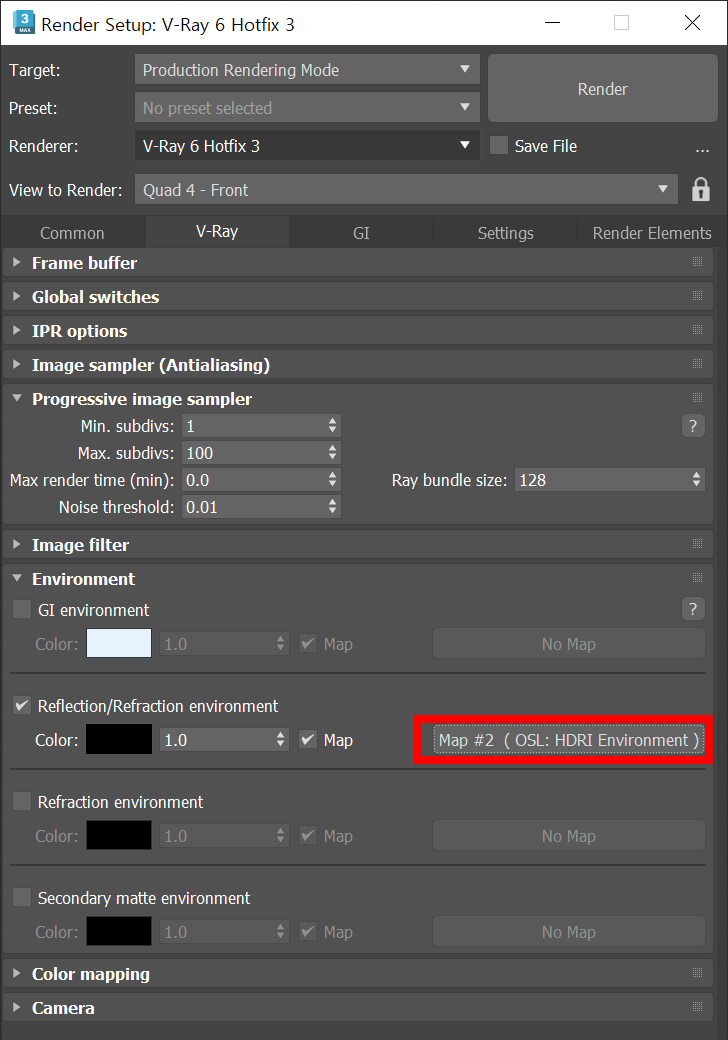Viewport: 728px width, 1040px height.
Task: Adjust the Max render time spinner
Action: (333, 480)
